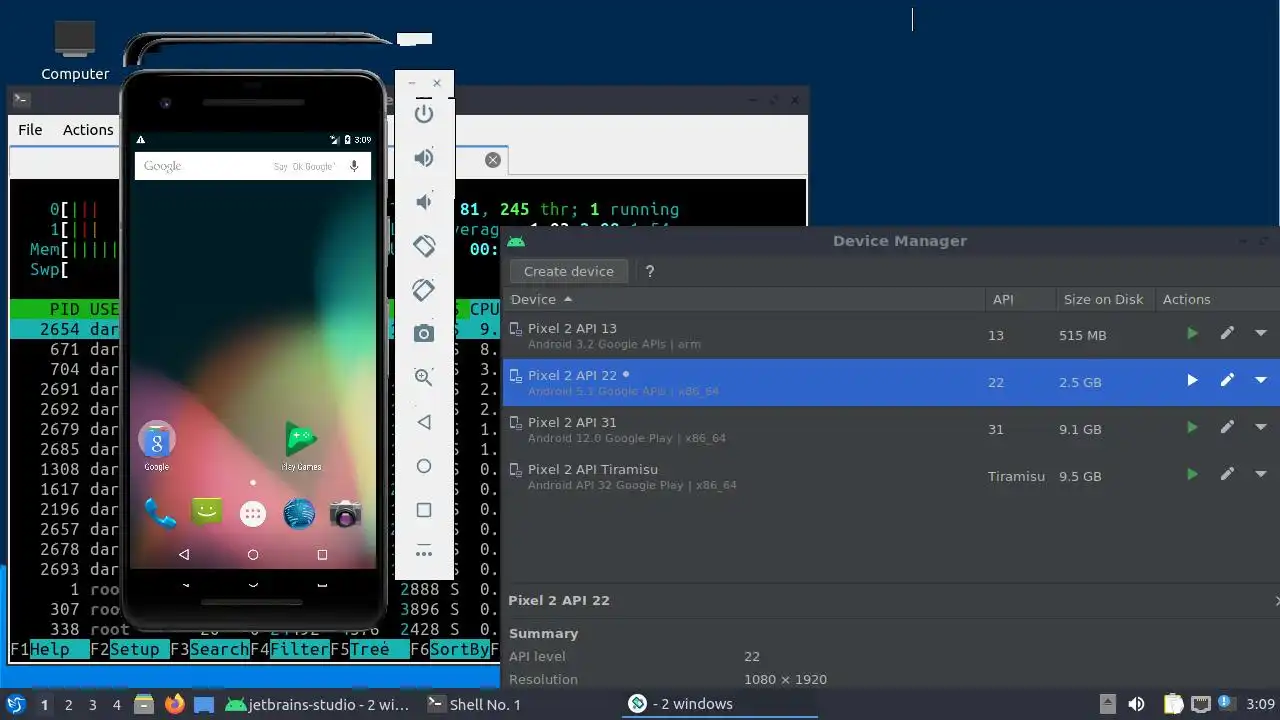Viewport: 1280px width, 720px height.
Task: Click F5 Tree in htop footer
Action: pyautogui.click(x=370, y=649)
